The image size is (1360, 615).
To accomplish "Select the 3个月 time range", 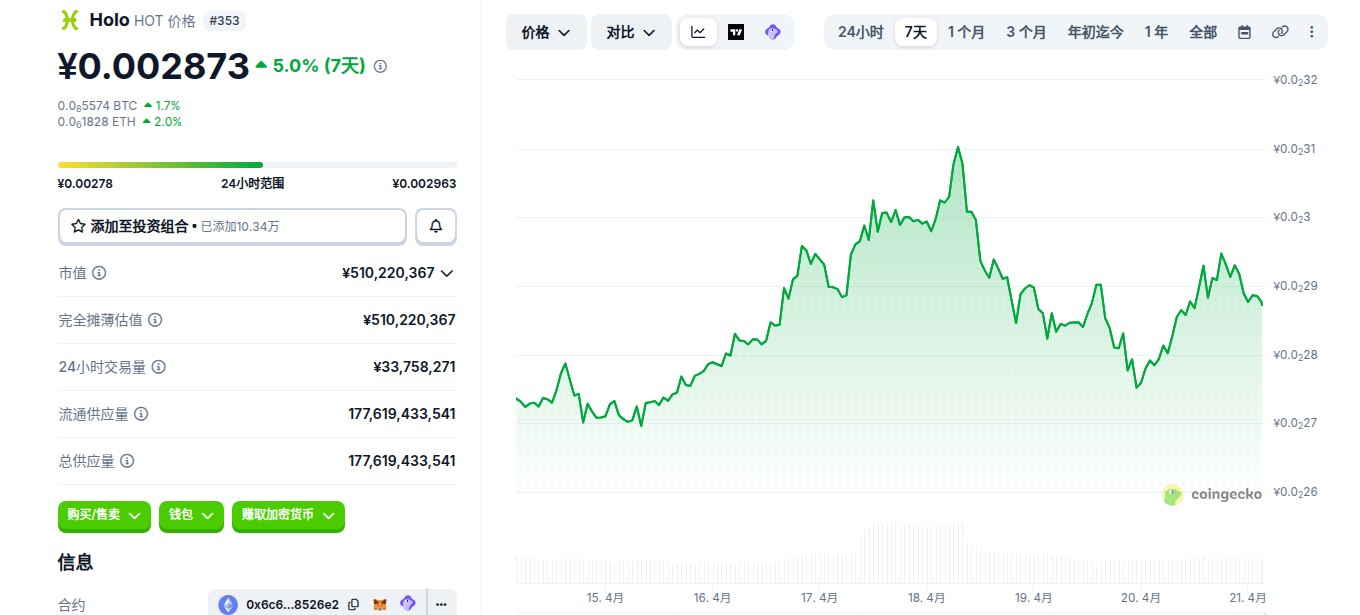I will click(1026, 32).
